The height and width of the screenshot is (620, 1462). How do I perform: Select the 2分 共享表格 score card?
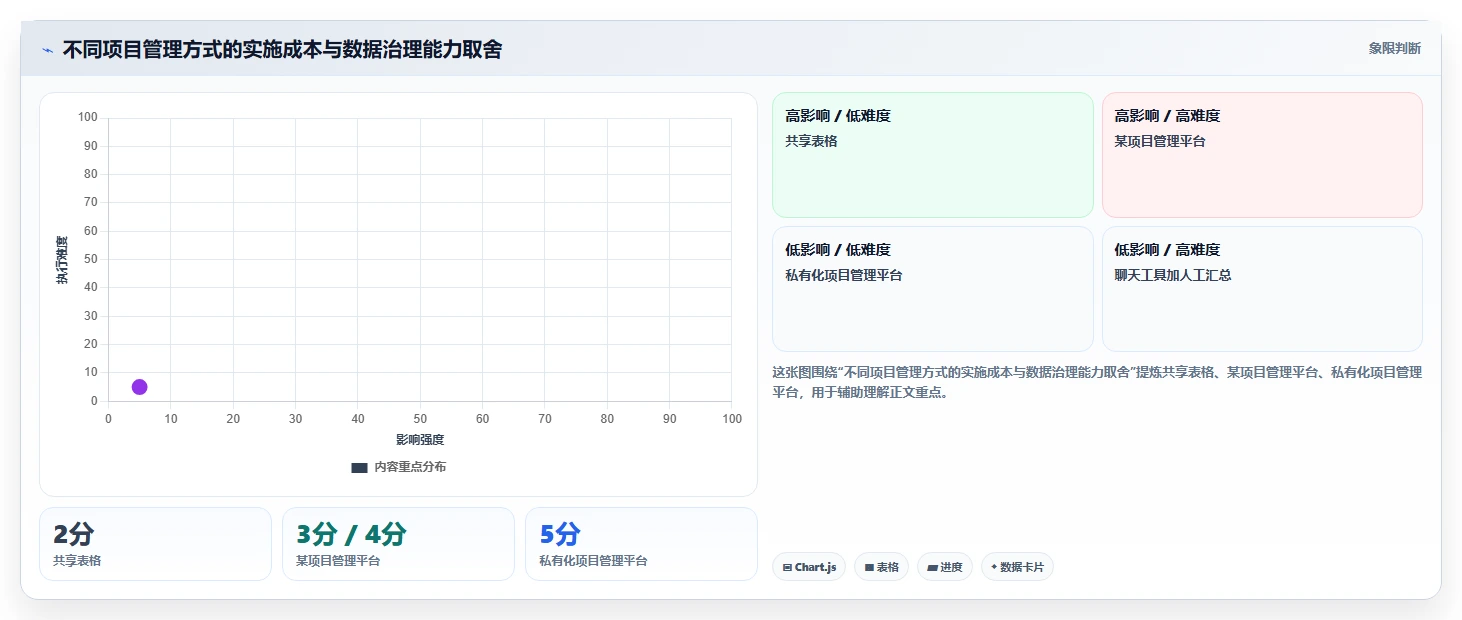pyautogui.click(x=155, y=544)
